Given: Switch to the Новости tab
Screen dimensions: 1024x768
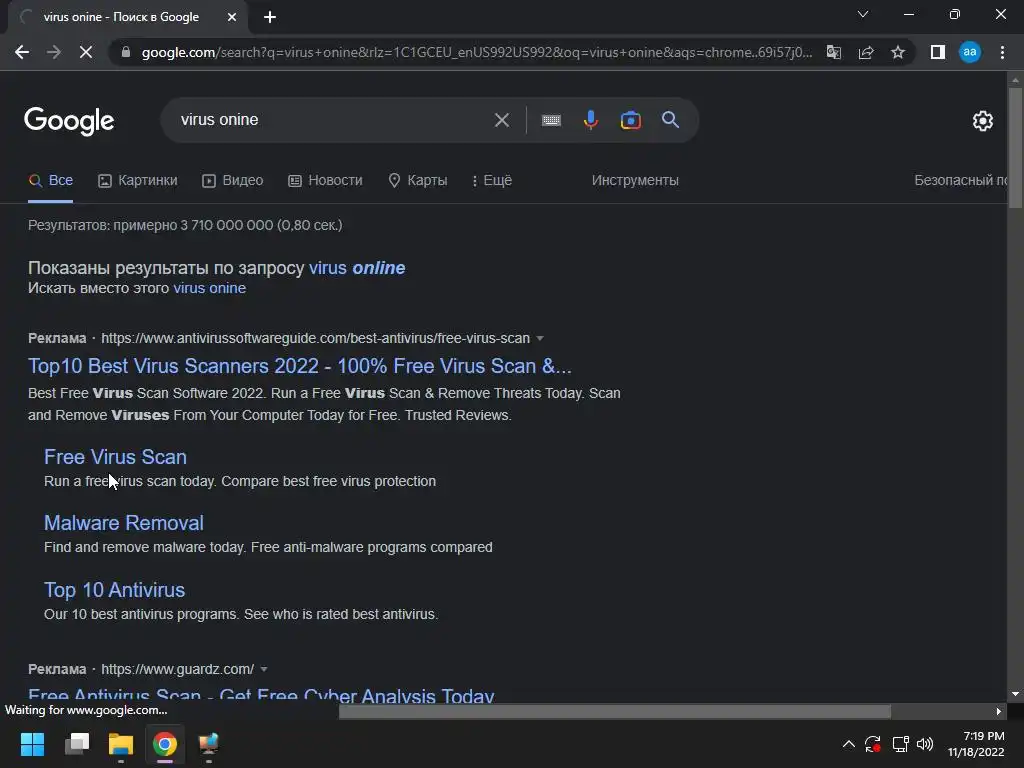Looking at the screenshot, I should (x=325, y=180).
